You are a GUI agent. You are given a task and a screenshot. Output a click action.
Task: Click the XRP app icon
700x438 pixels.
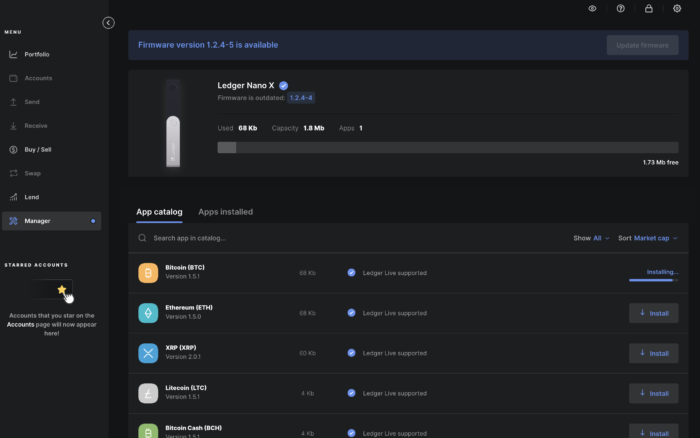[148, 353]
